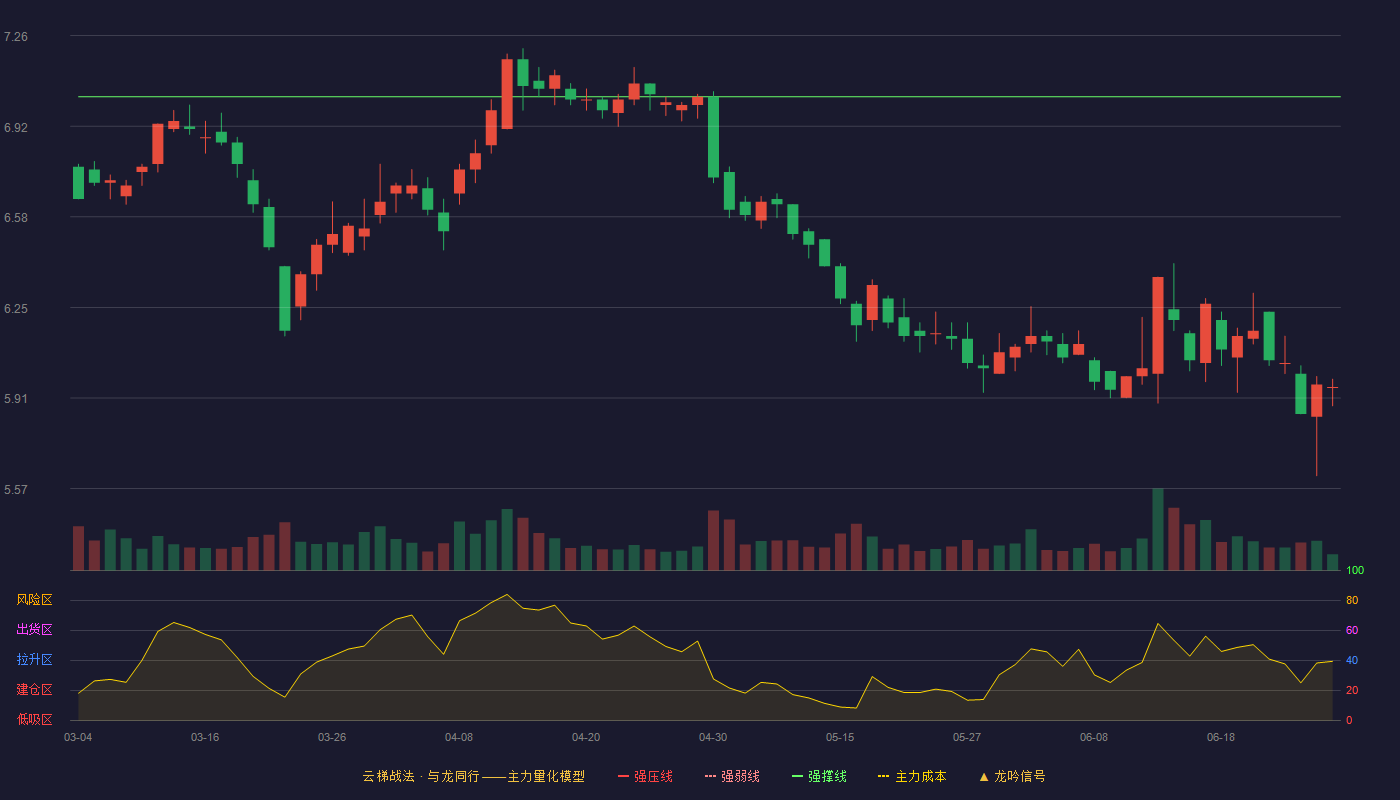Click the green horizontal support line
This screenshot has height=800, width=1400.
(x=709, y=97)
